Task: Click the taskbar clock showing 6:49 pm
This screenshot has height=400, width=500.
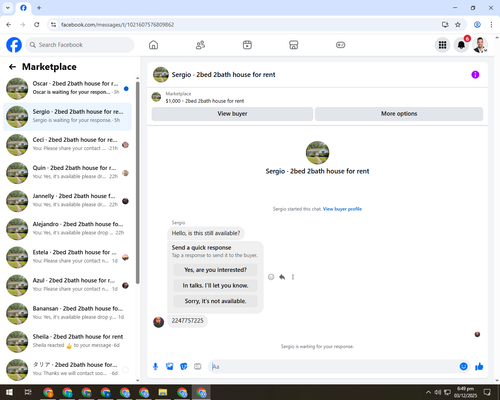Action: (x=465, y=392)
